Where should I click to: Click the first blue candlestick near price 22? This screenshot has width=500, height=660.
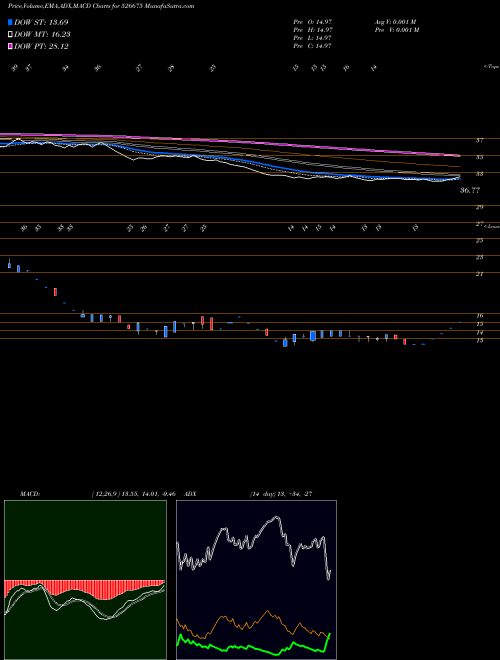[x=9, y=264]
